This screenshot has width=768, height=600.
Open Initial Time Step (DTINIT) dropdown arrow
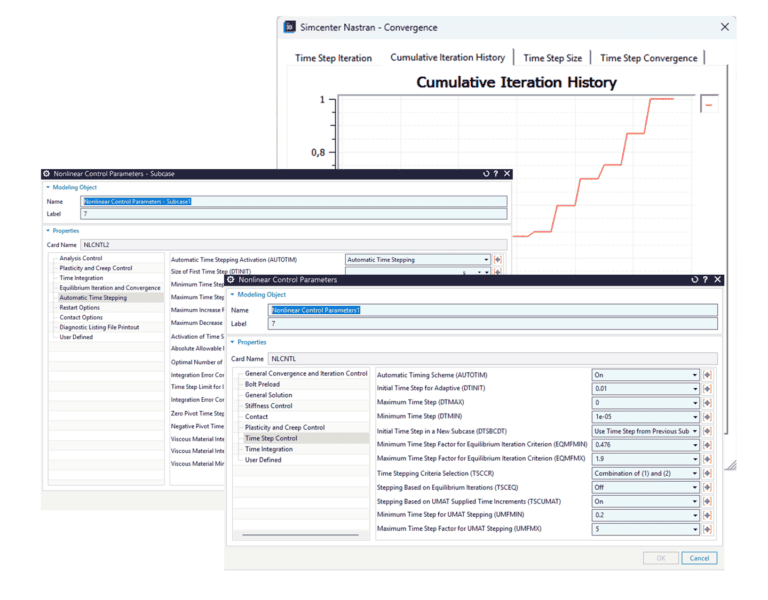[695, 388]
